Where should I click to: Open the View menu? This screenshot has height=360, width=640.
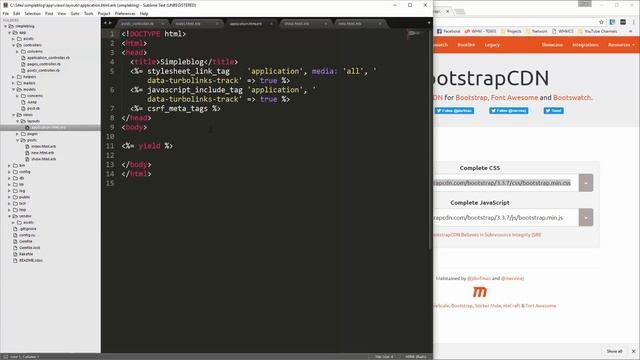click(62, 13)
